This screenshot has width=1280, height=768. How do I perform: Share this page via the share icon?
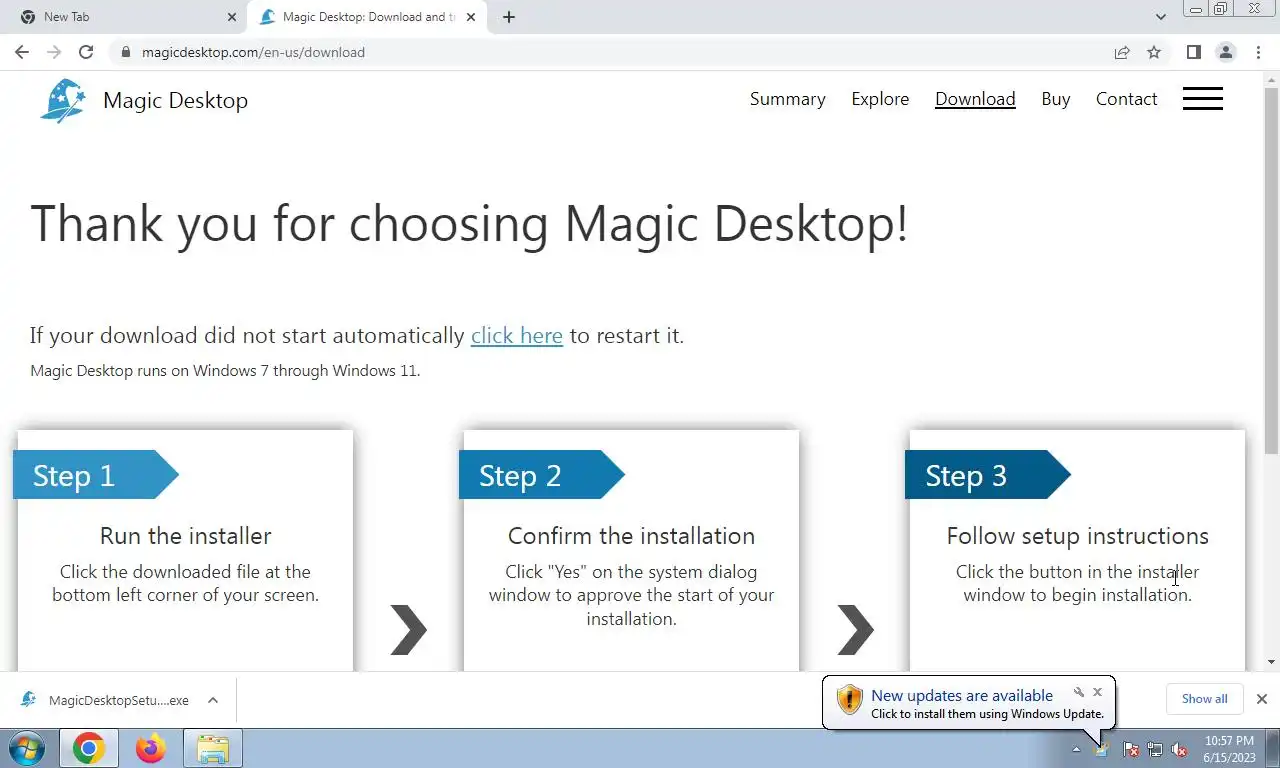tap(1122, 52)
